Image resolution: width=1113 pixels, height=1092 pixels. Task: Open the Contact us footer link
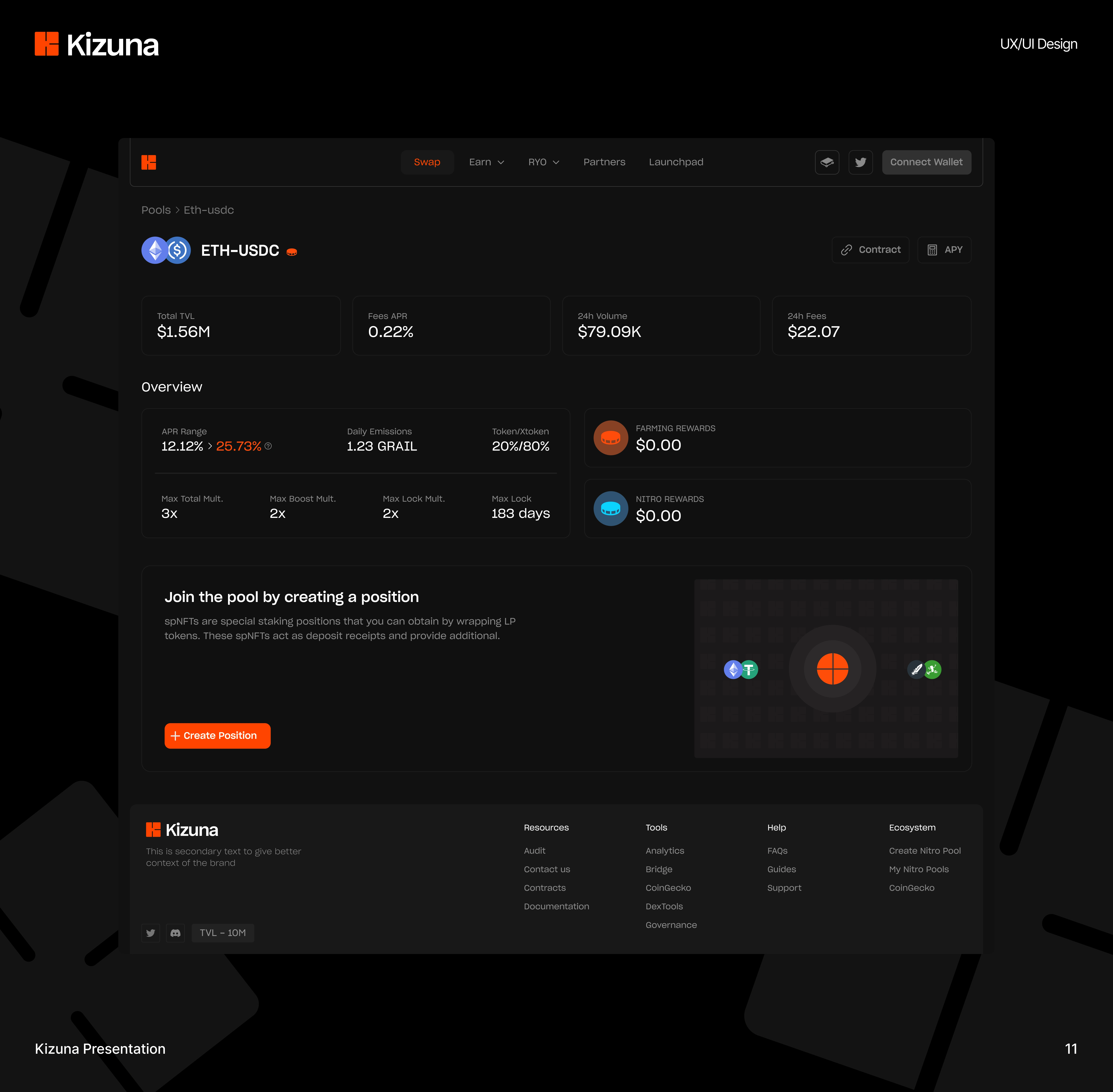pyautogui.click(x=547, y=870)
